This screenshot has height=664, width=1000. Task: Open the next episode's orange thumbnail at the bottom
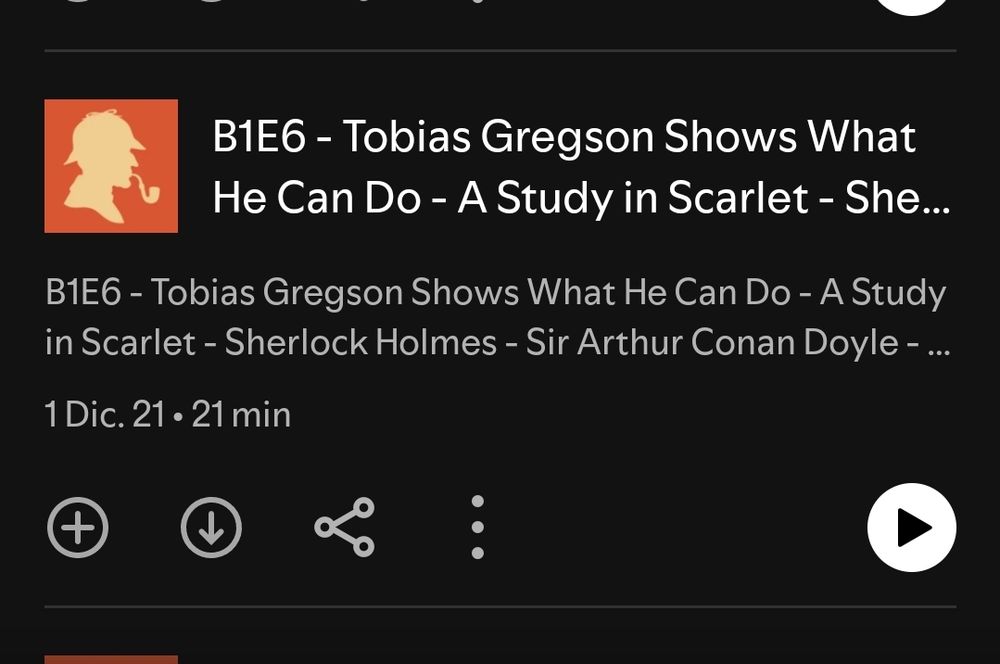click(111, 660)
